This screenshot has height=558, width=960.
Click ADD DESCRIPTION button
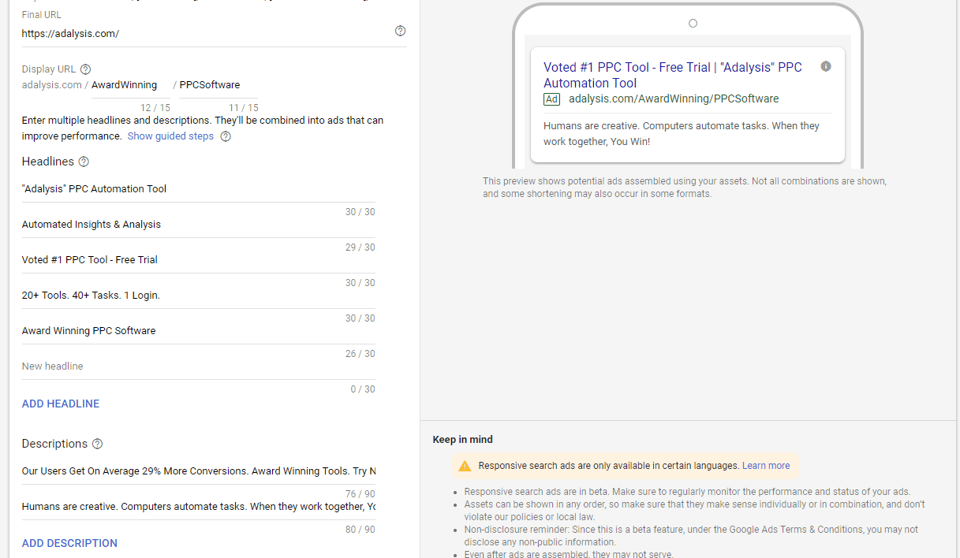tap(70, 543)
